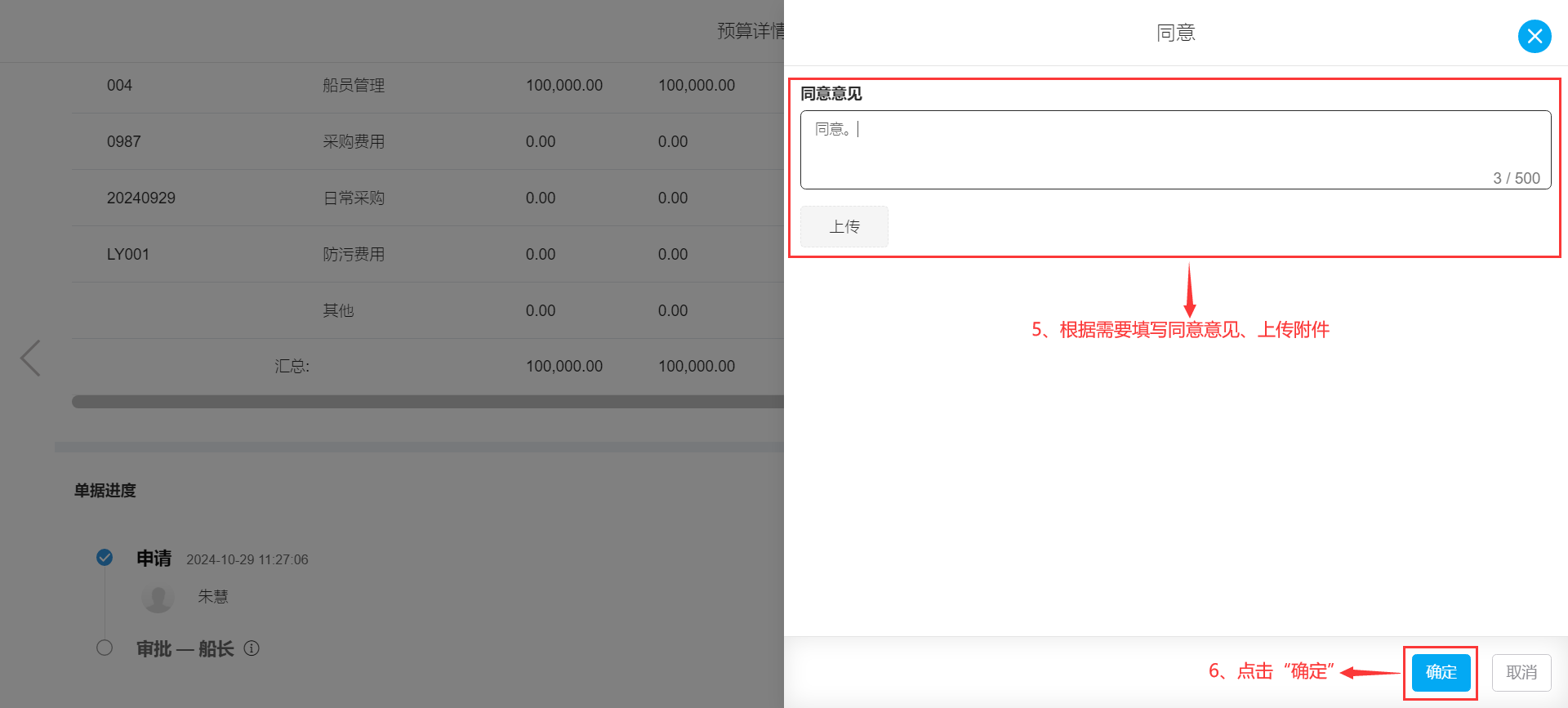Select the code cell 004

point(119,85)
